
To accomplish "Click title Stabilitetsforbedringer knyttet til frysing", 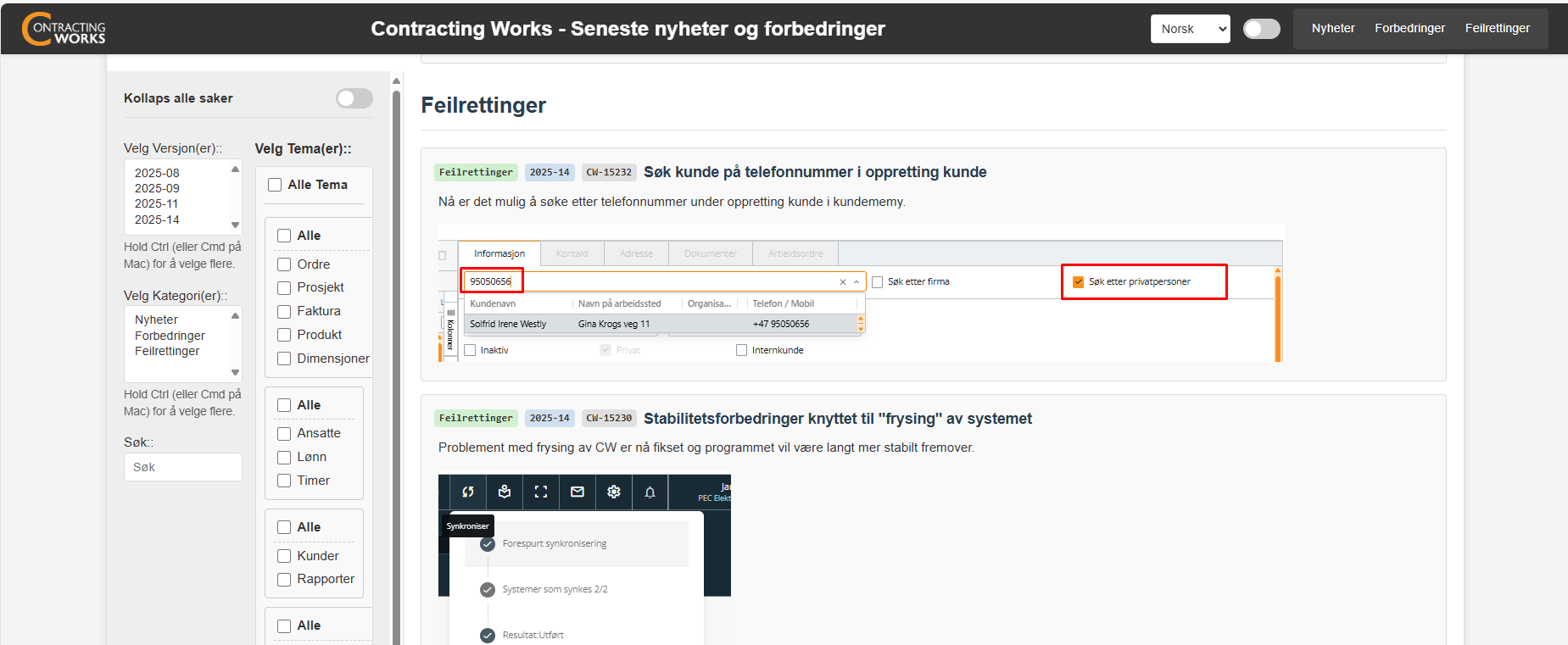I will [838, 419].
